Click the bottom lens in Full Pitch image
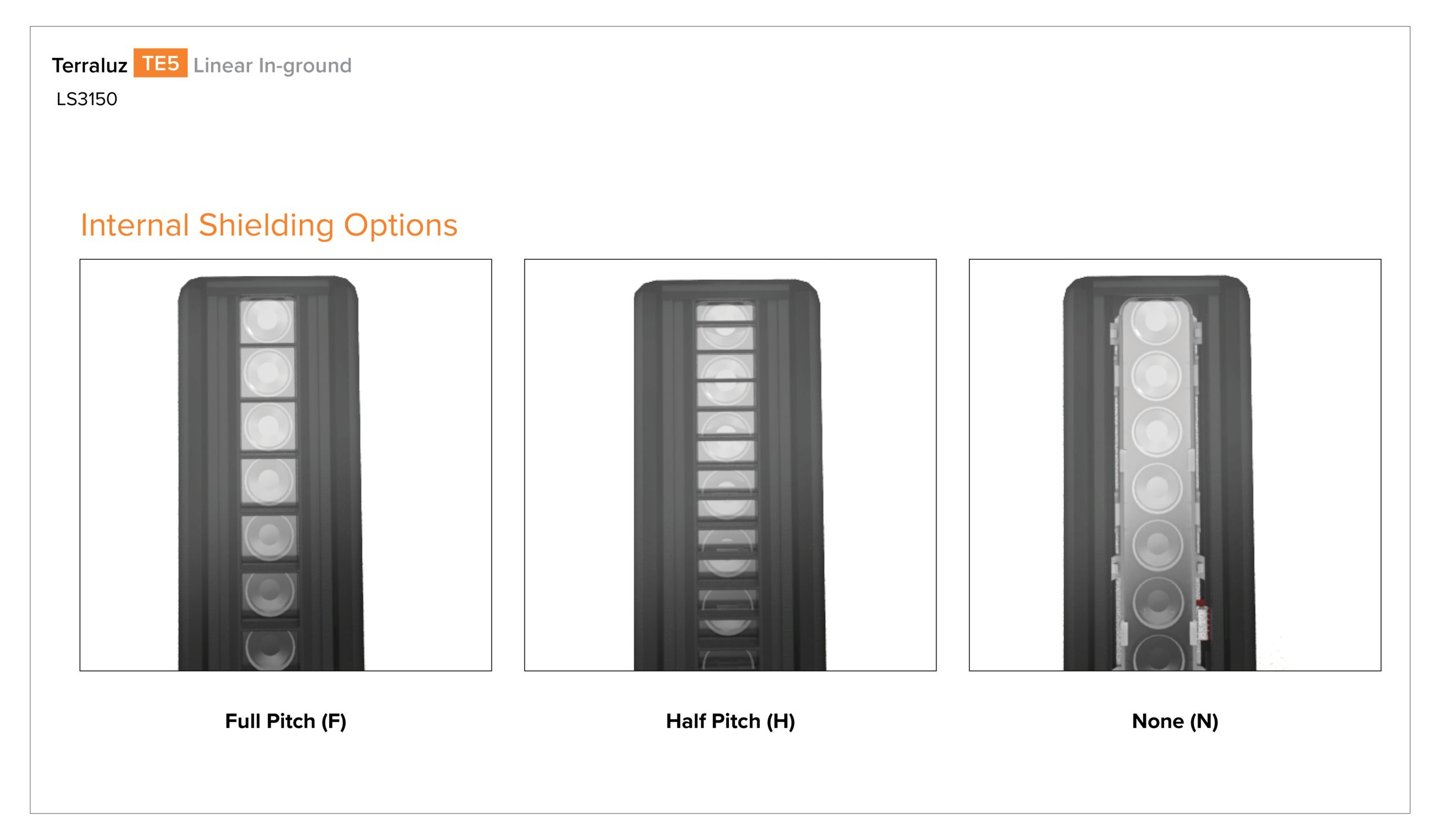 pyautogui.click(x=269, y=650)
